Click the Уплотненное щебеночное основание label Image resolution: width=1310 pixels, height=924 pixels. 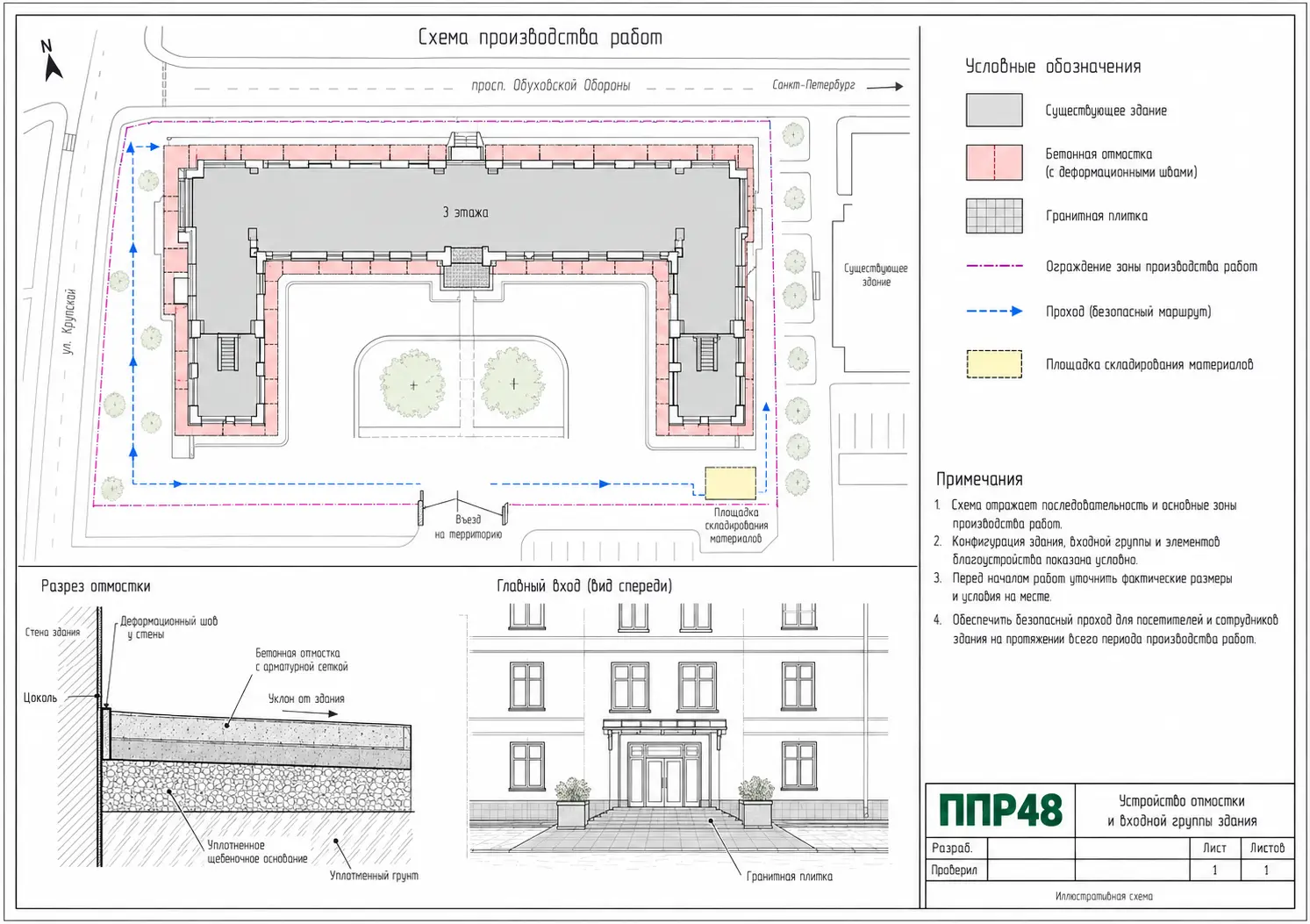pyautogui.click(x=257, y=852)
